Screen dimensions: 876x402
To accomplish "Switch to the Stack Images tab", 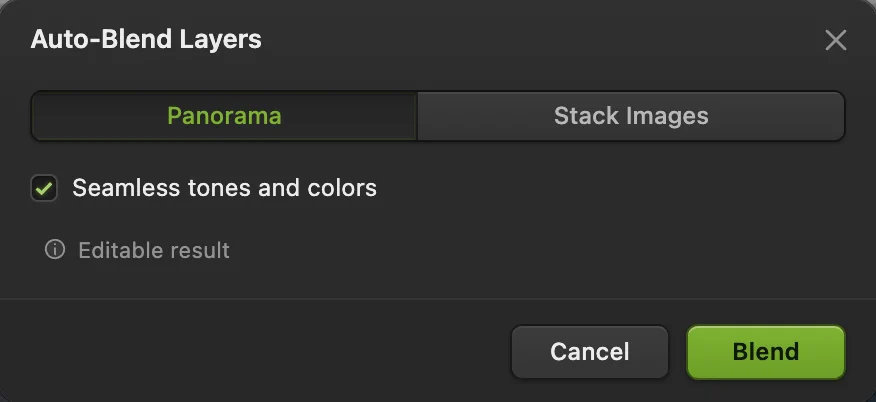I will (x=631, y=116).
